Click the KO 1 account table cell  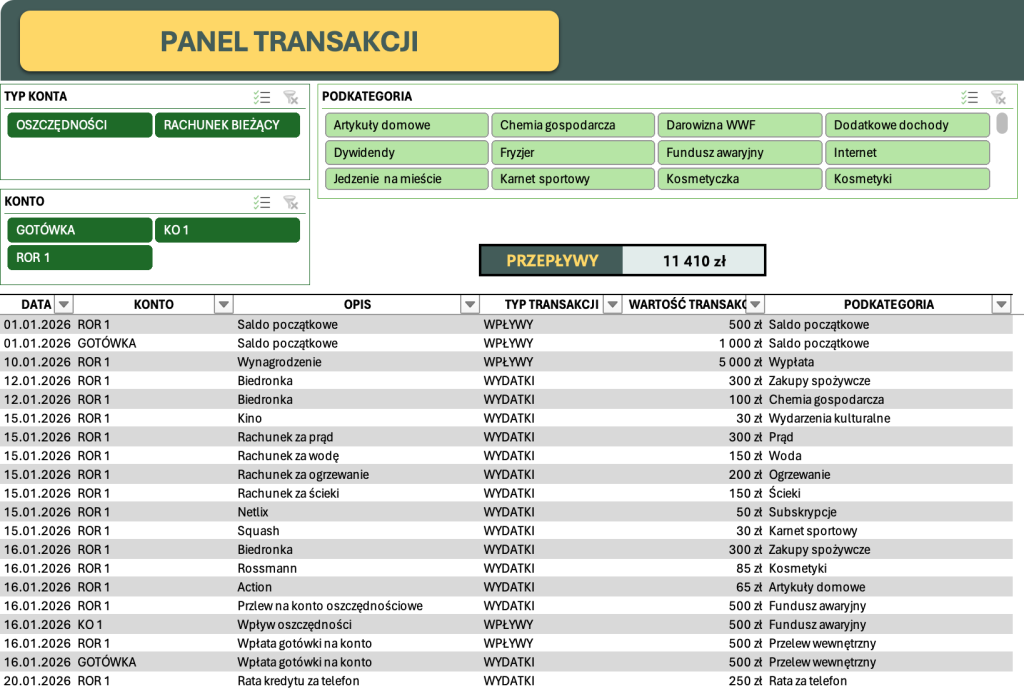[153, 624]
